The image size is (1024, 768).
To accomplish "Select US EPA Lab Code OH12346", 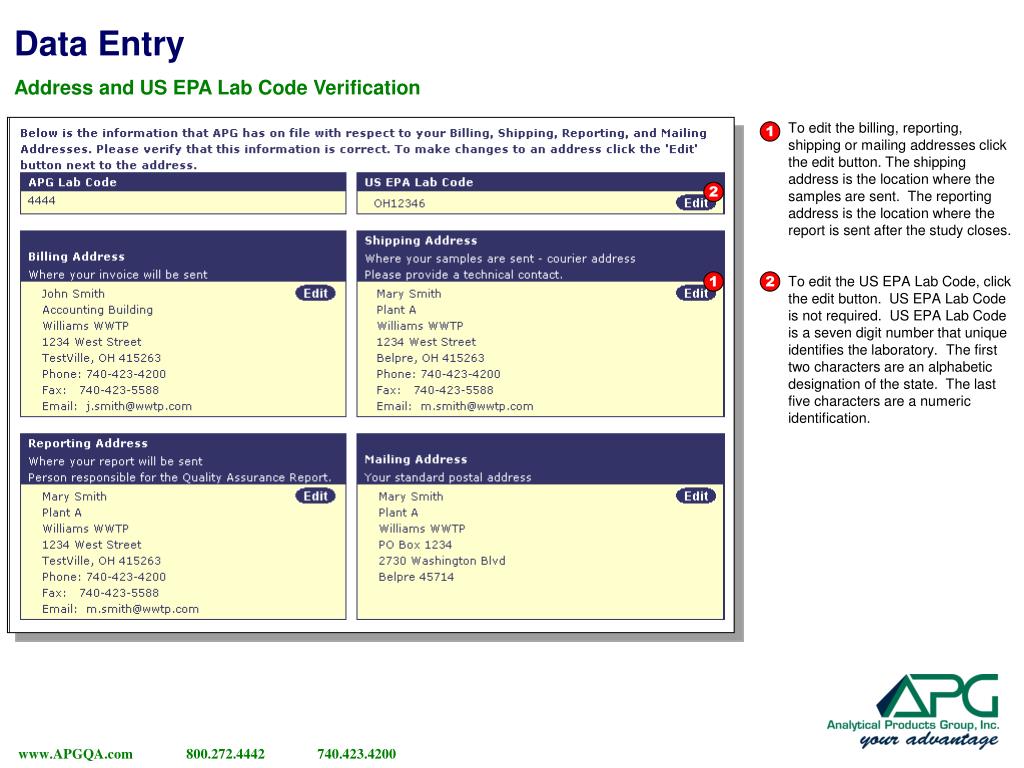I will [399, 203].
